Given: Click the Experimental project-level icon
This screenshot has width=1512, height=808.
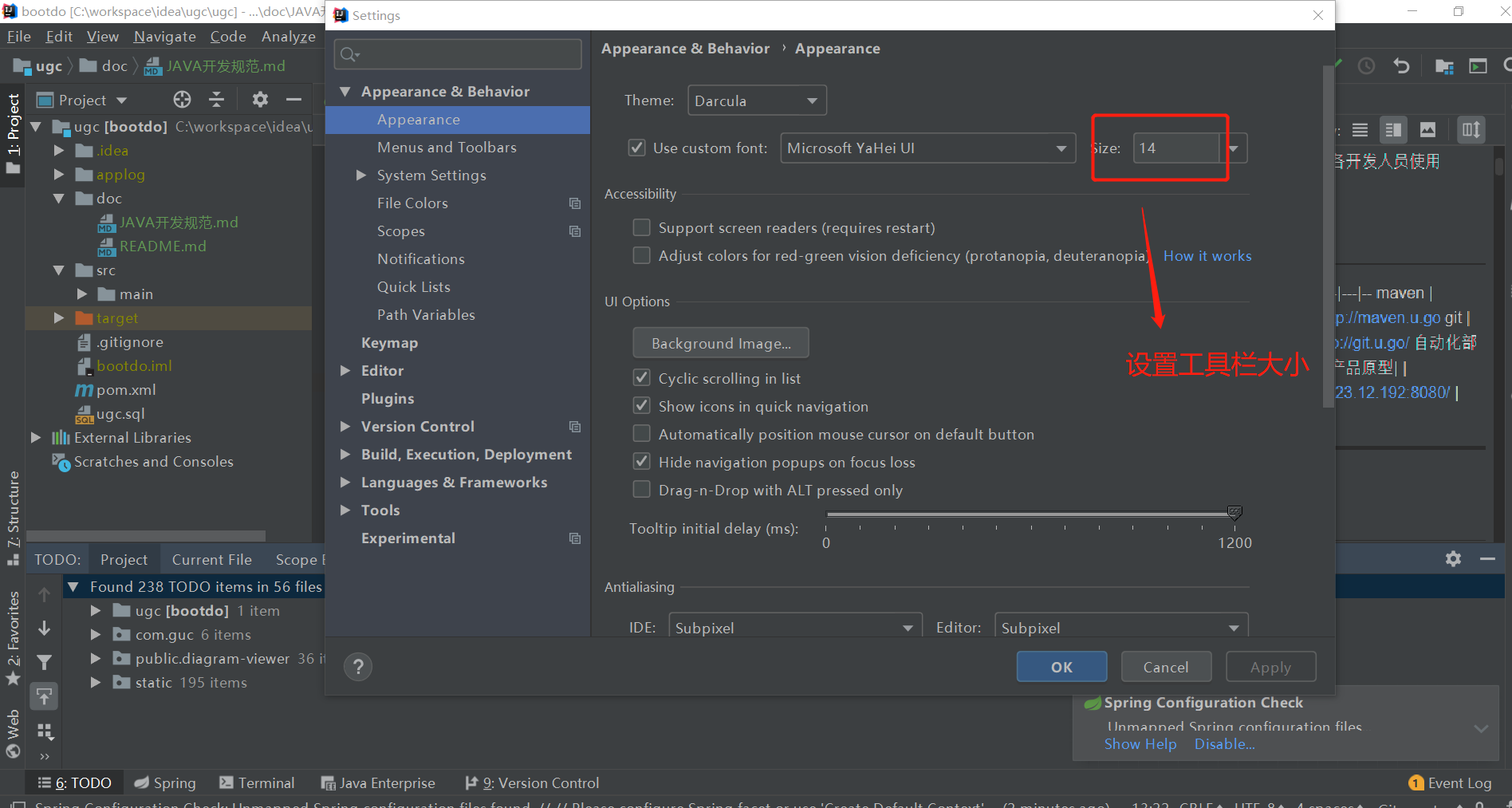Looking at the screenshot, I should (575, 538).
